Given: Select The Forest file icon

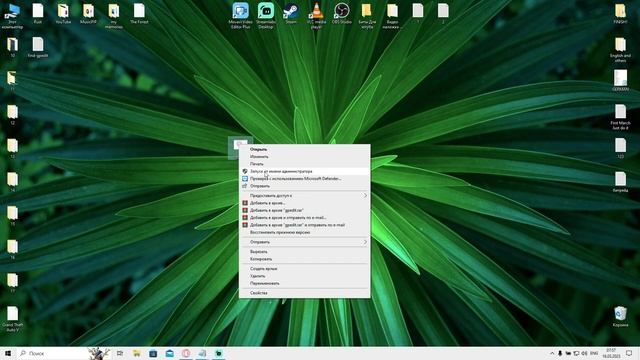Looking at the screenshot, I should (x=139, y=13).
